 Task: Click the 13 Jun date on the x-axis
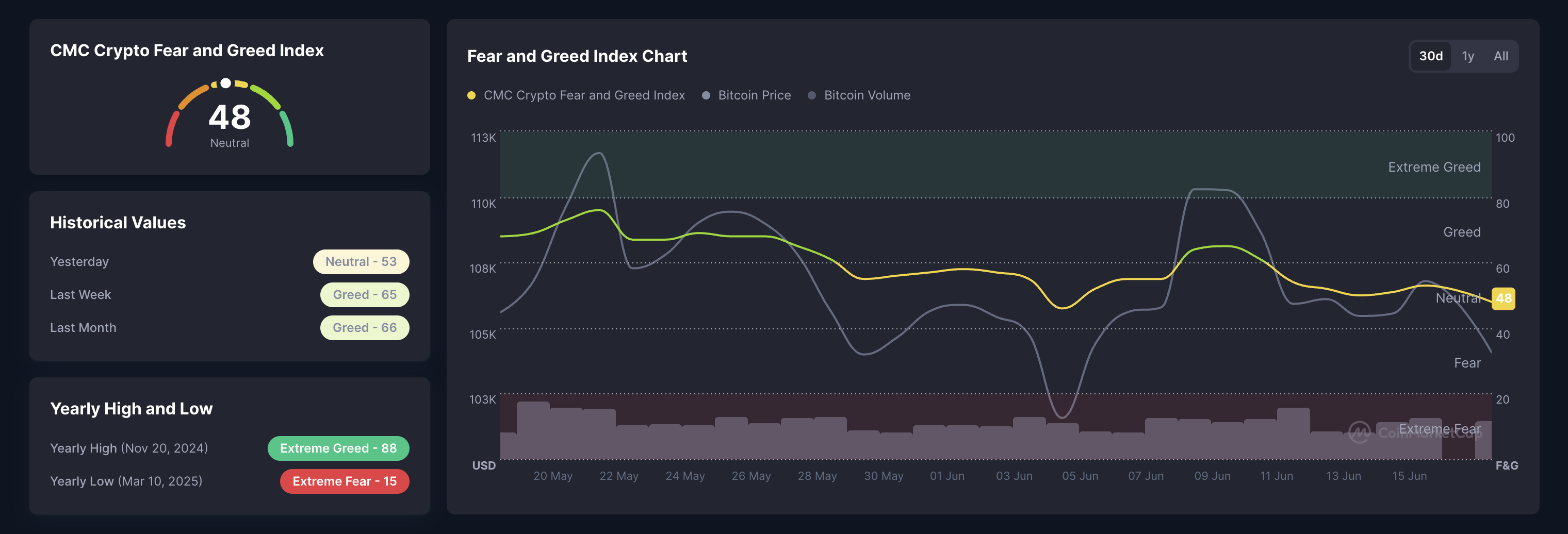coord(1344,476)
